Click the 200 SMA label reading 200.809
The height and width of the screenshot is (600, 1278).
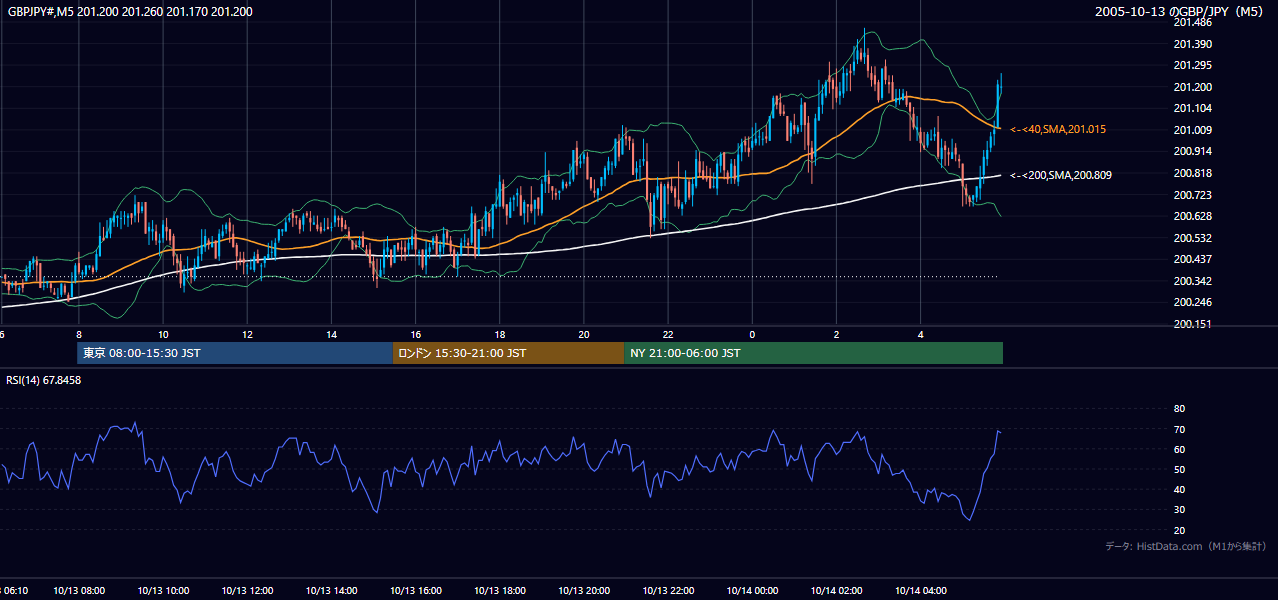click(x=1061, y=175)
